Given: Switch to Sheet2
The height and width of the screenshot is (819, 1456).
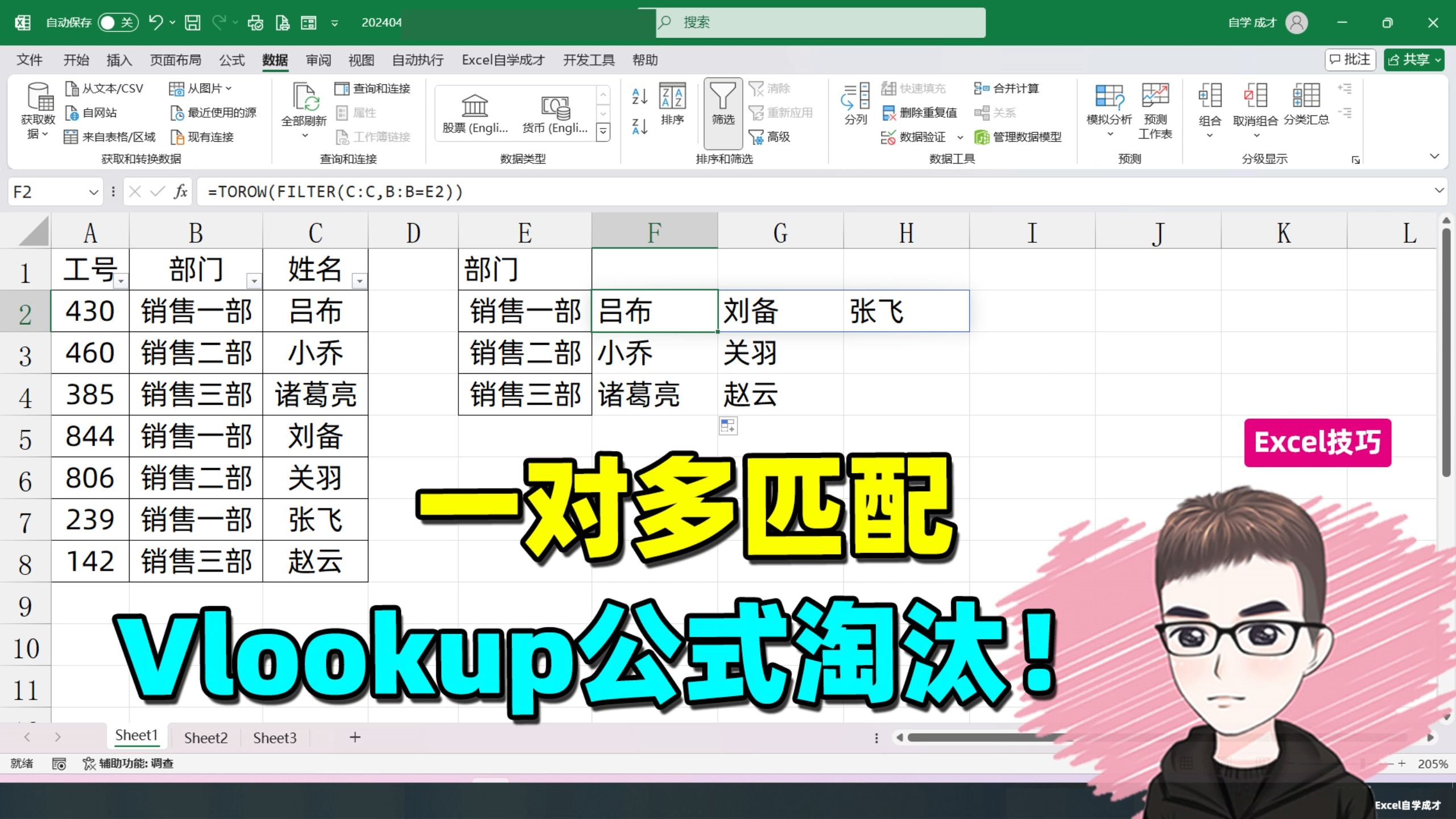Looking at the screenshot, I should pos(205,737).
